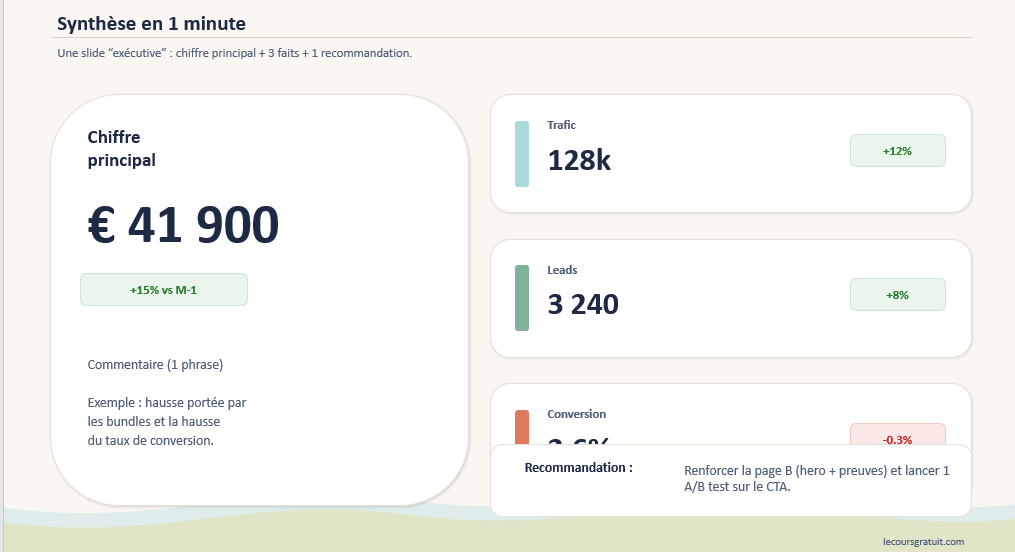Click the 128k traffic value
Image resolution: width=1015 pixels, height=552 pixels.
tap(579, 160)
